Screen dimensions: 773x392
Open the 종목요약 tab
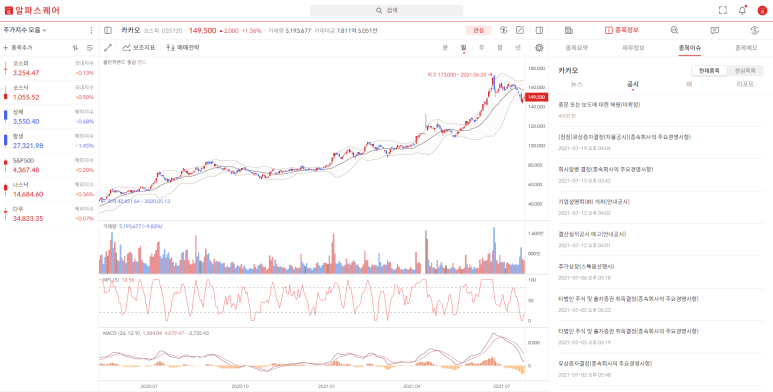577,48
